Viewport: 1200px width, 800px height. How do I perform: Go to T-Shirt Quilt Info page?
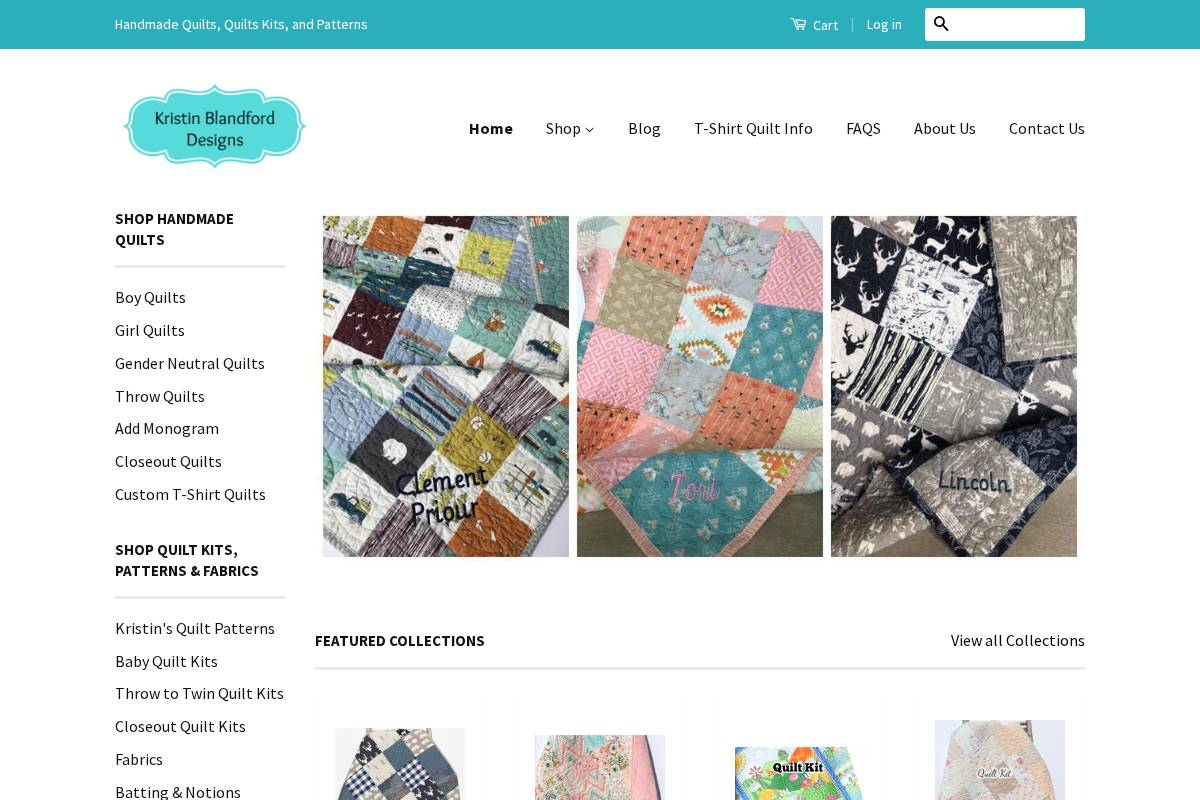(x=753, y=128)
